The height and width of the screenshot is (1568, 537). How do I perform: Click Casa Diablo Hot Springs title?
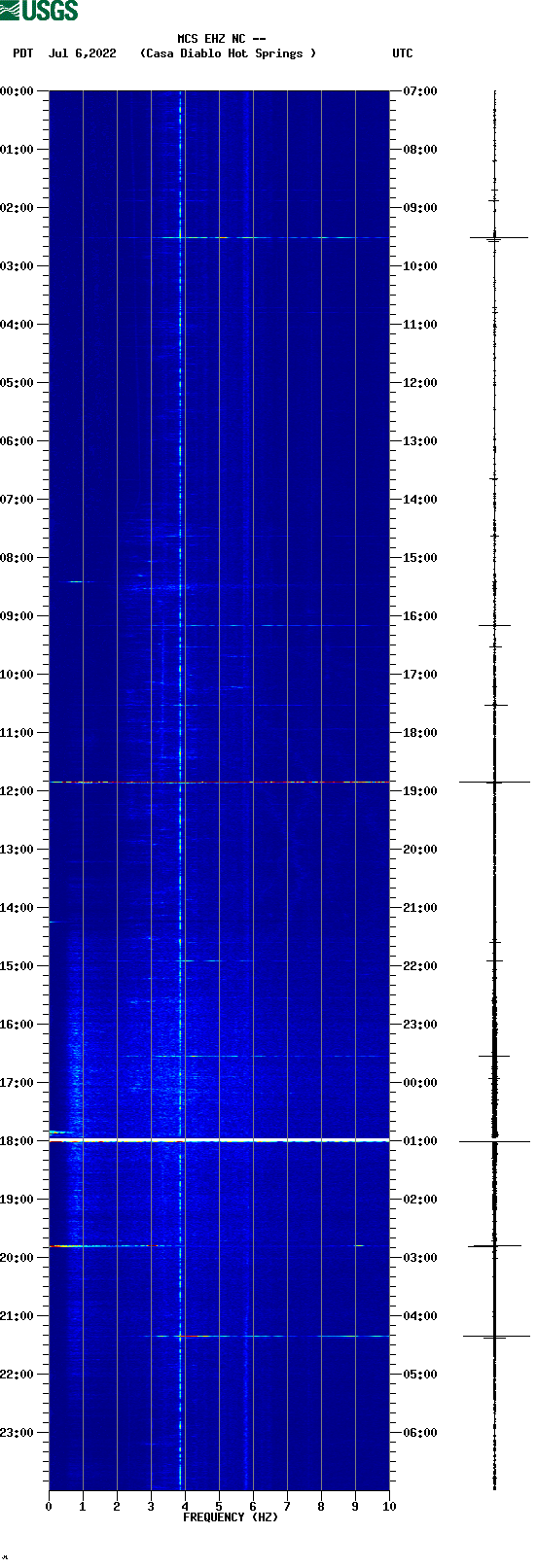pyautogui.click(x=229, y=53)
